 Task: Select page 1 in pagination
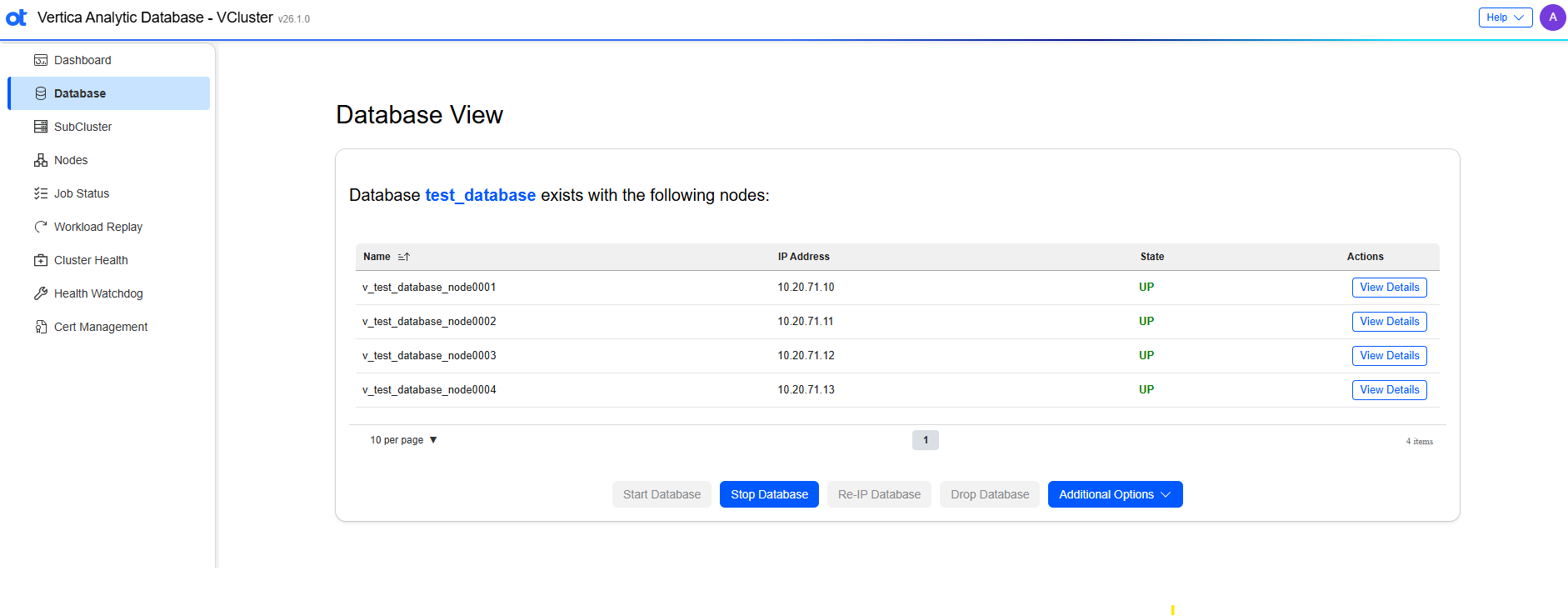pyautogui.click(x=925, y=440)
